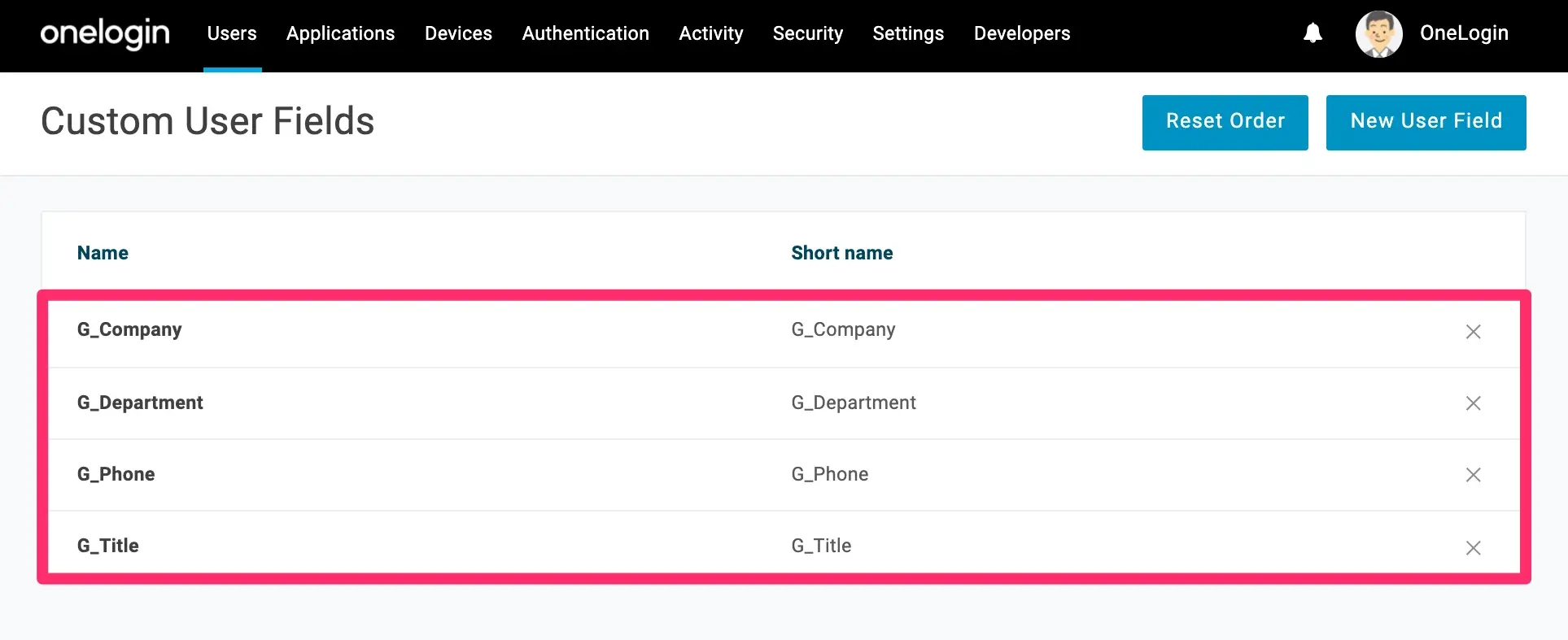The height and width of the screenshot is (640, 1568).
Task: Open the Settings menu
Action: (908, 33)
